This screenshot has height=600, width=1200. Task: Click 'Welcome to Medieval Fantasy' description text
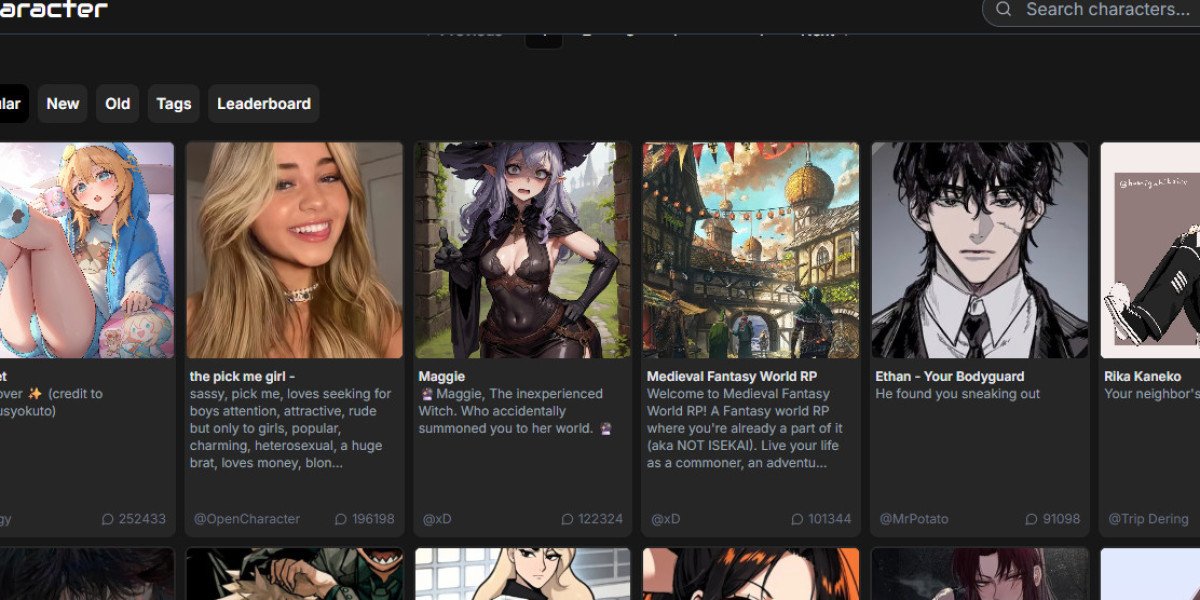click(x=745, y=429)
